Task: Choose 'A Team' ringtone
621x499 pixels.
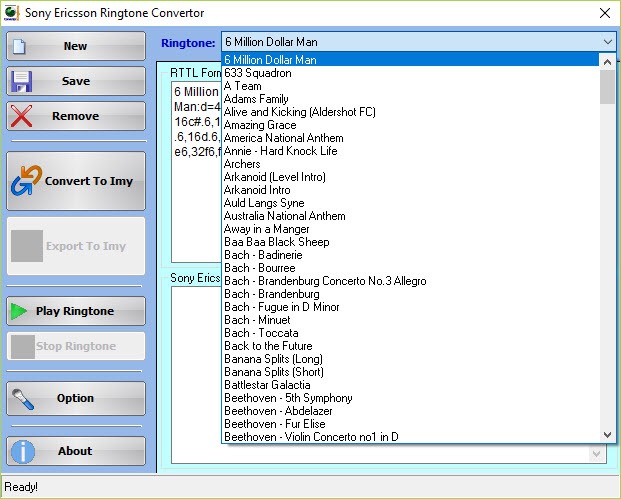Action: tap(410, 86)
